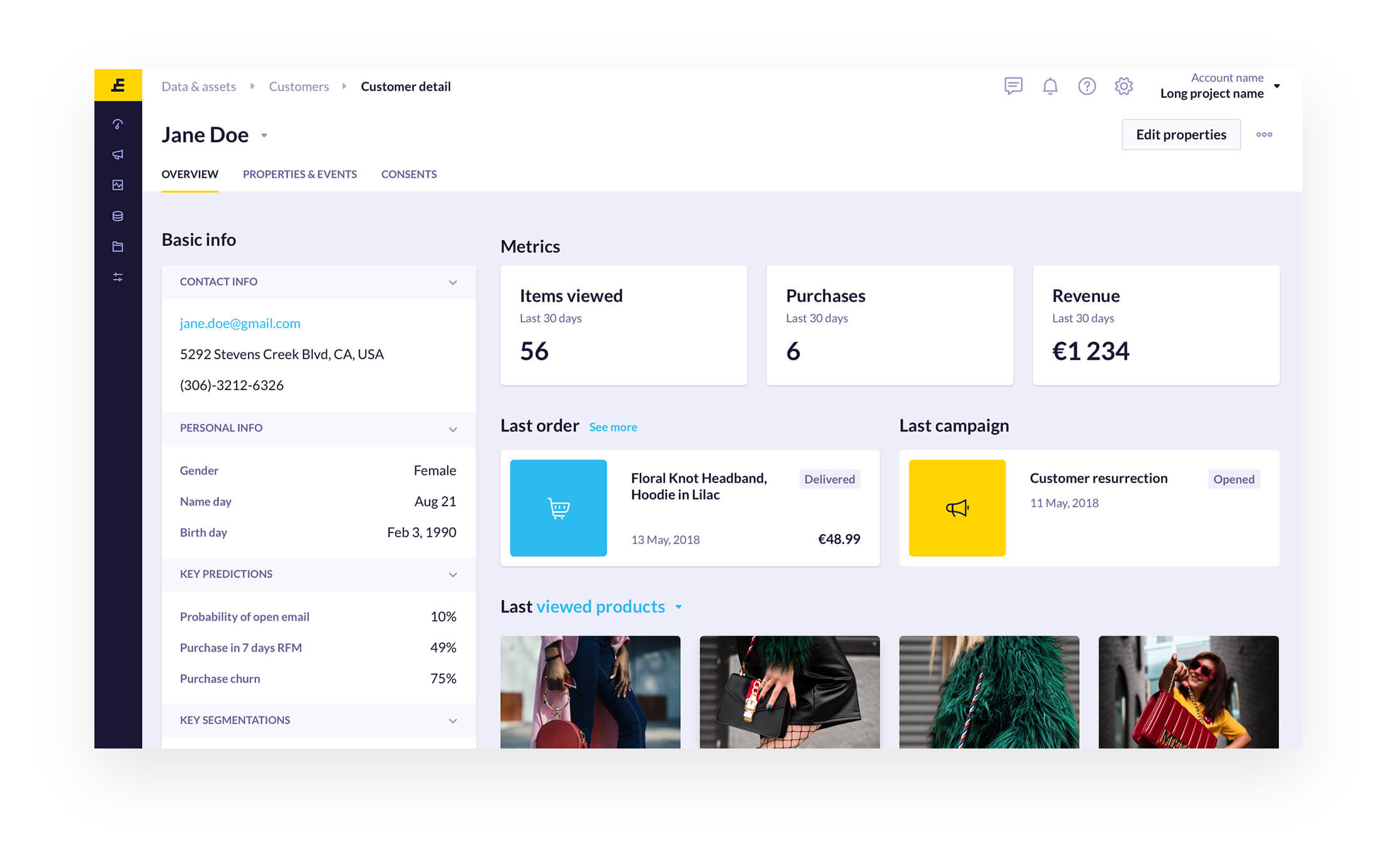Click the chat/comments icon
Viewport: 1397px width, 868px height.
tap(1013, 86)
